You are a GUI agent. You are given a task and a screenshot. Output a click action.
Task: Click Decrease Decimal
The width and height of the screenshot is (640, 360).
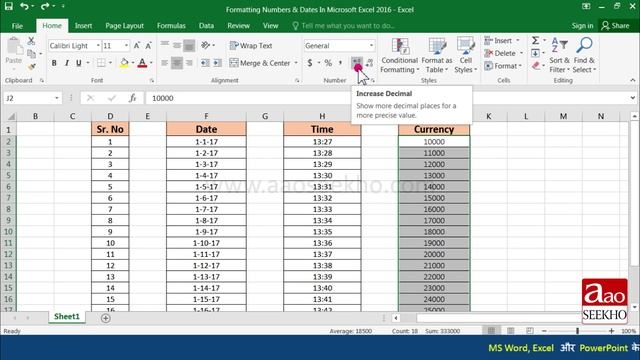369,63
